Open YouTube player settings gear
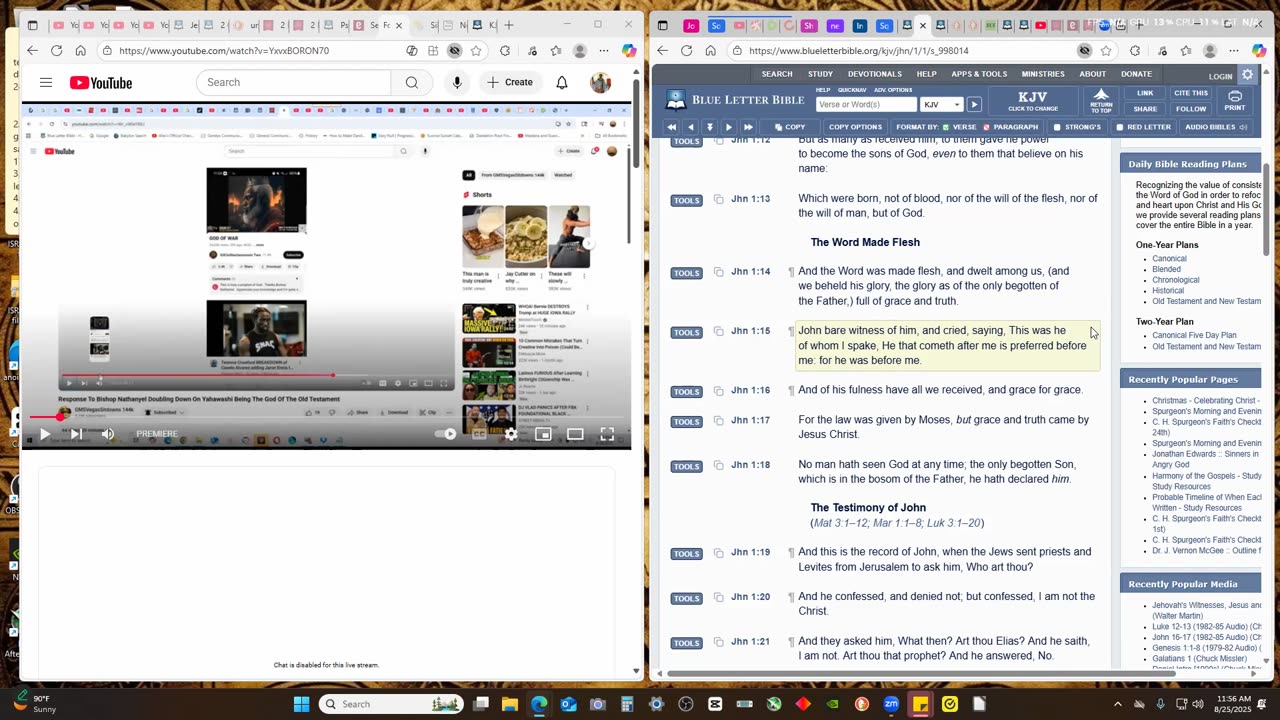The image size is (1280, 720). tap(511, 434)
